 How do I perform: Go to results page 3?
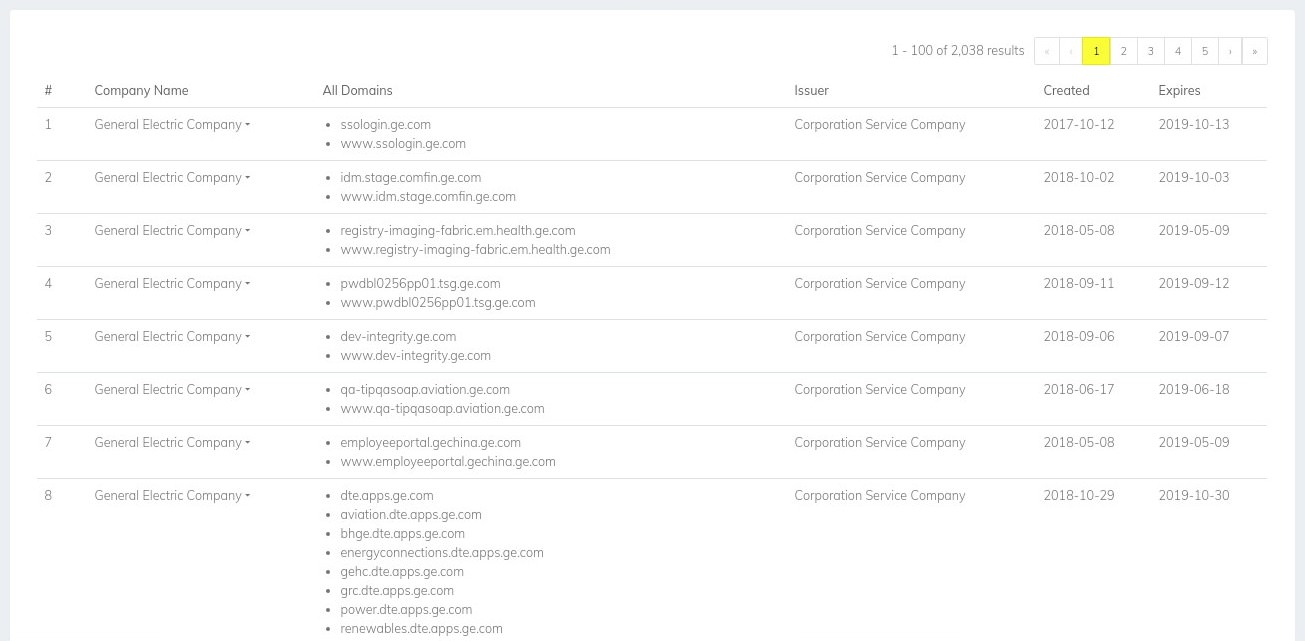pyautogui.click(x=1150, y=51)
